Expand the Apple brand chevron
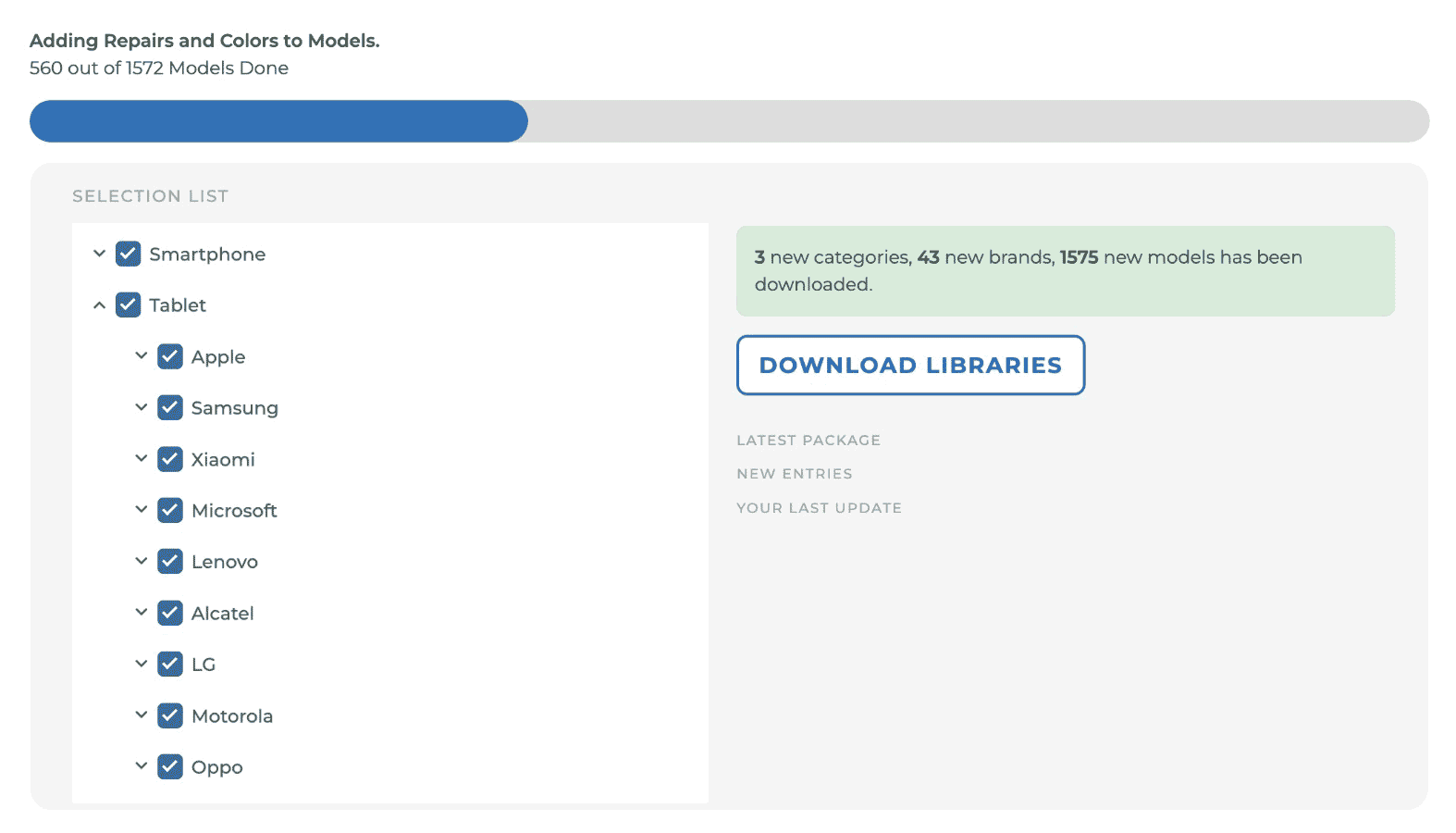Screen dimensions: 1456x833 pyautogui.click(x=142, y=355)
